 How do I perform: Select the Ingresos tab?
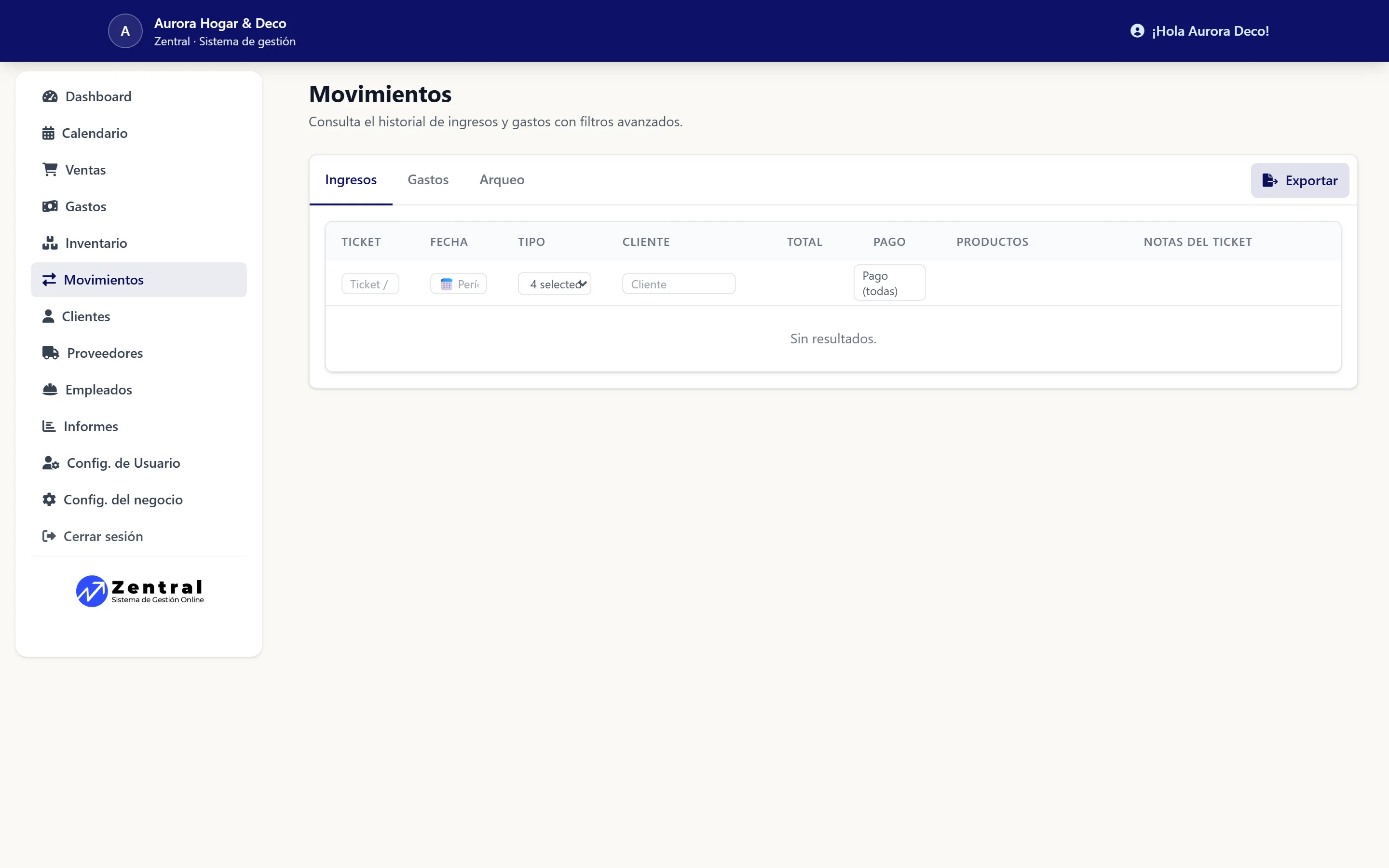[x=351, y=180]
